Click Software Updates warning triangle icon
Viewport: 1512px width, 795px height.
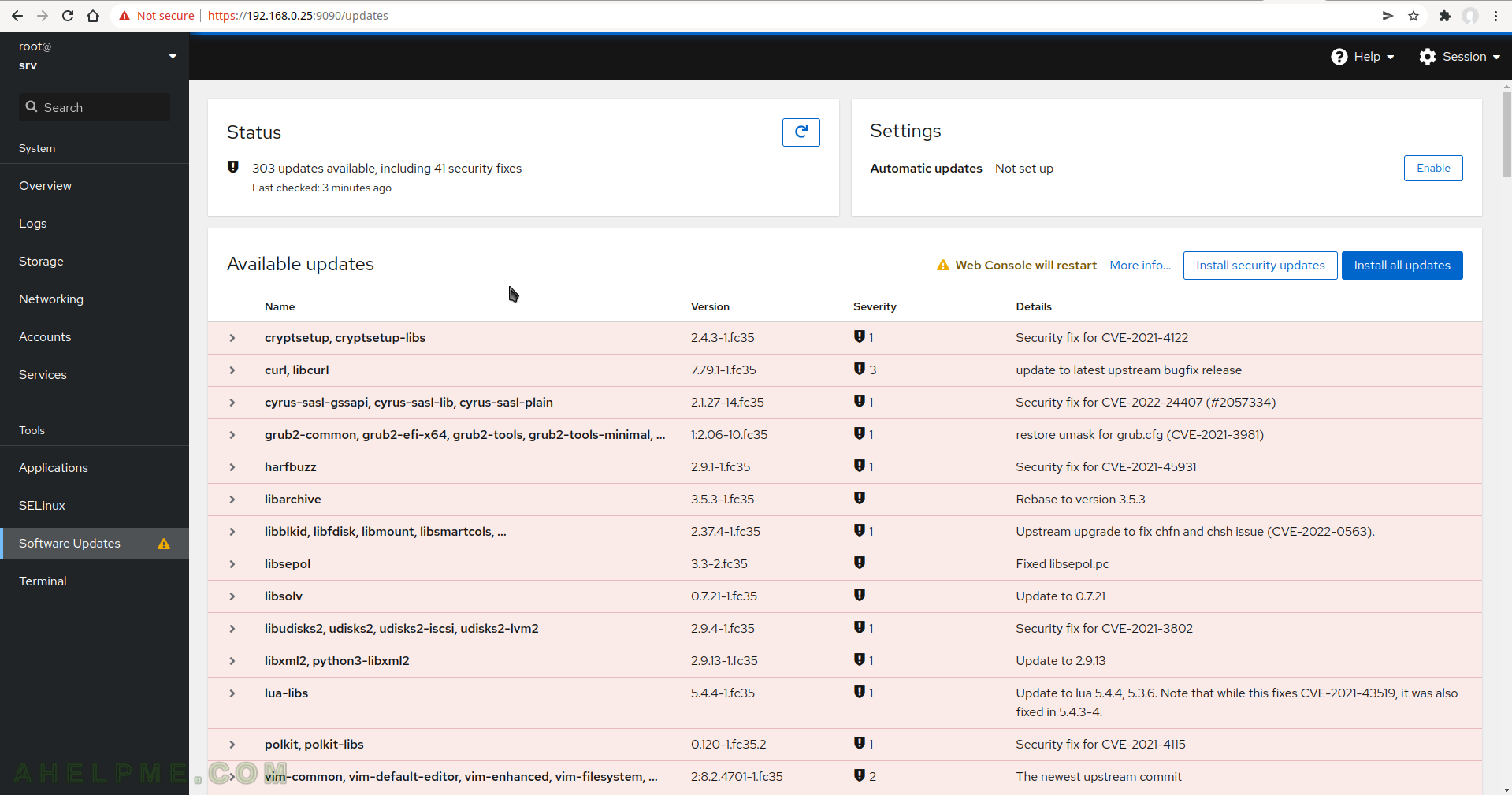164,544
